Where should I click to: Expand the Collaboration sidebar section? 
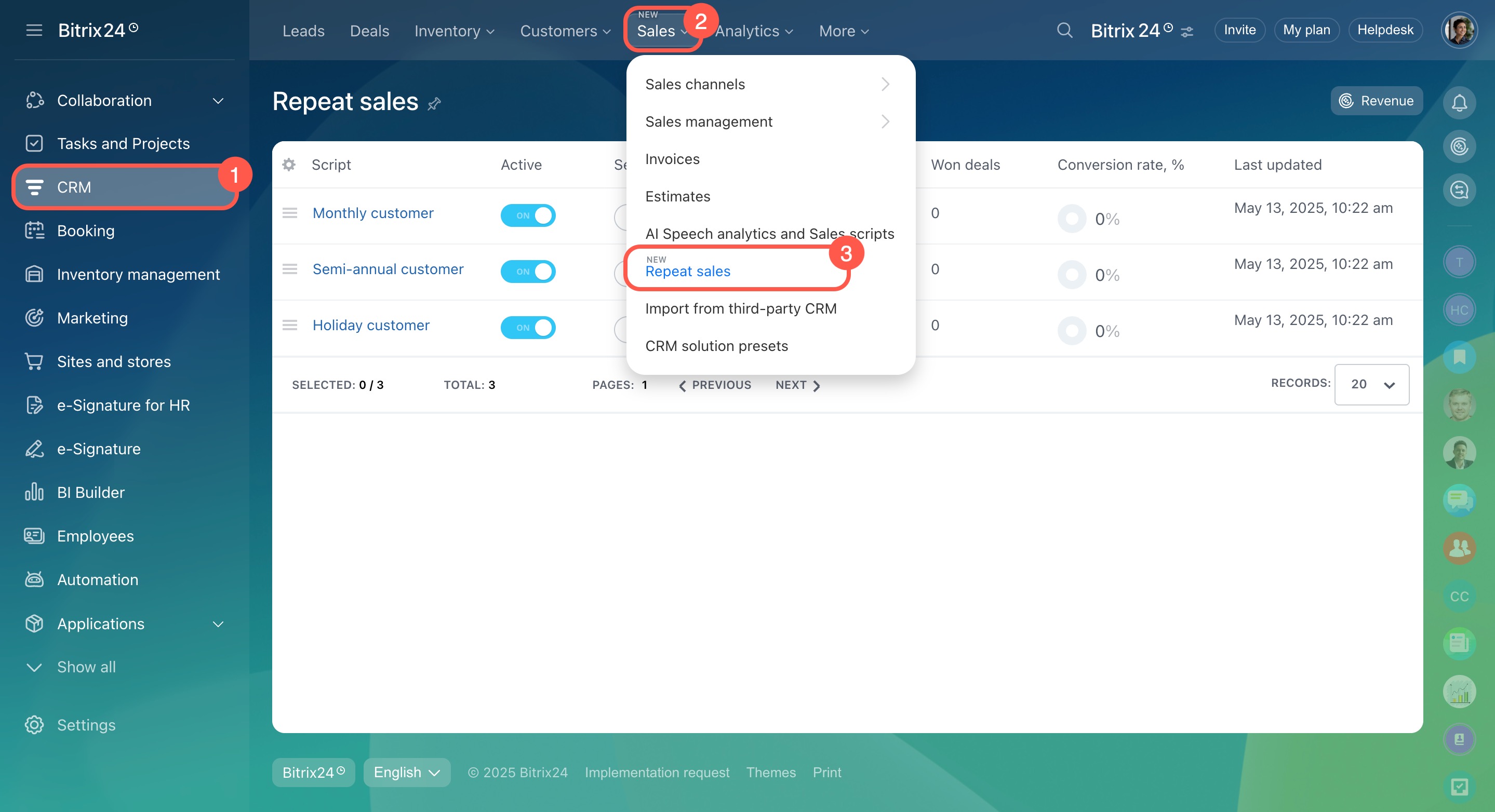coord(218,101)
